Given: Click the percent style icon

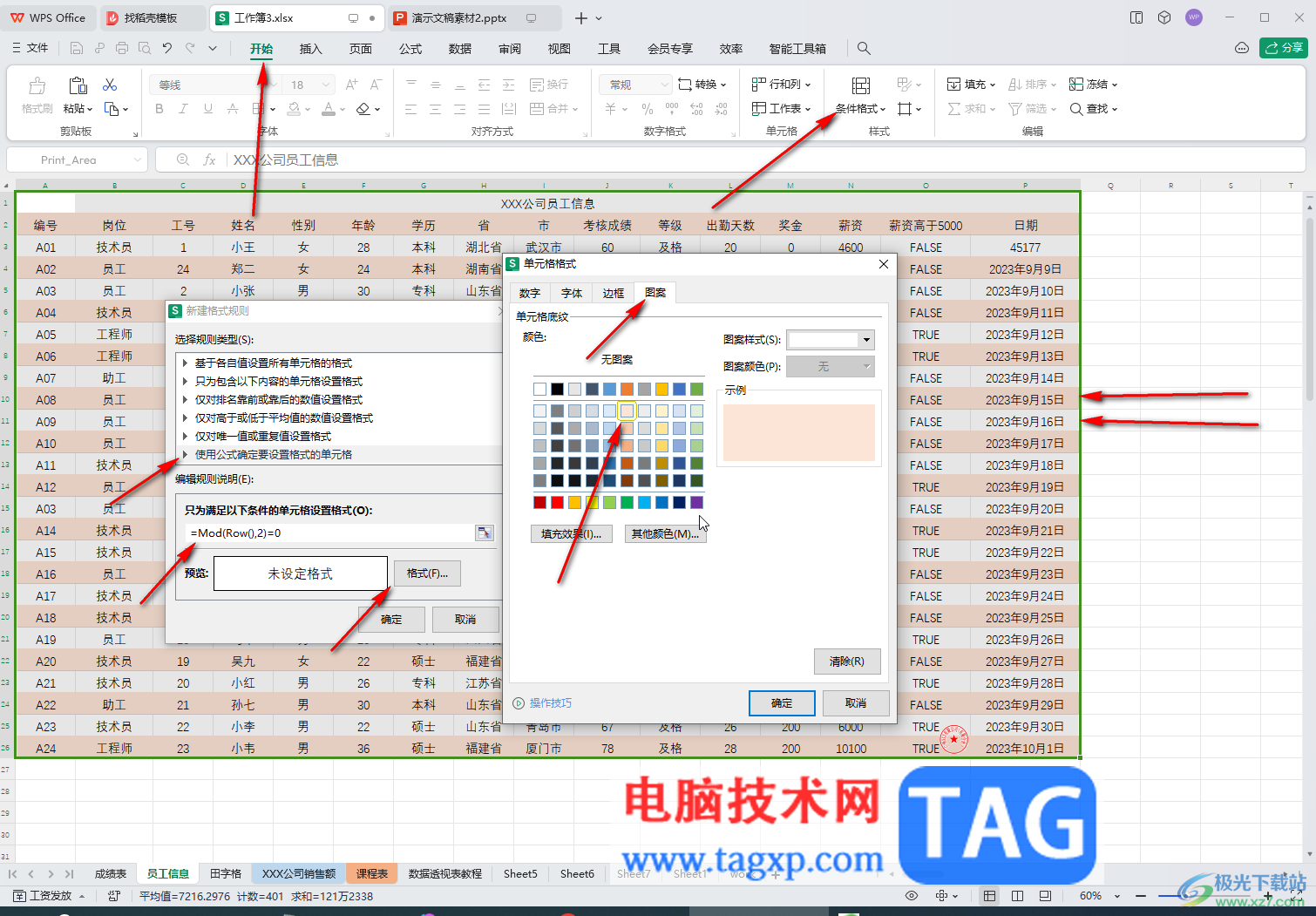Looking at the screenshot, I should point(648,109).
